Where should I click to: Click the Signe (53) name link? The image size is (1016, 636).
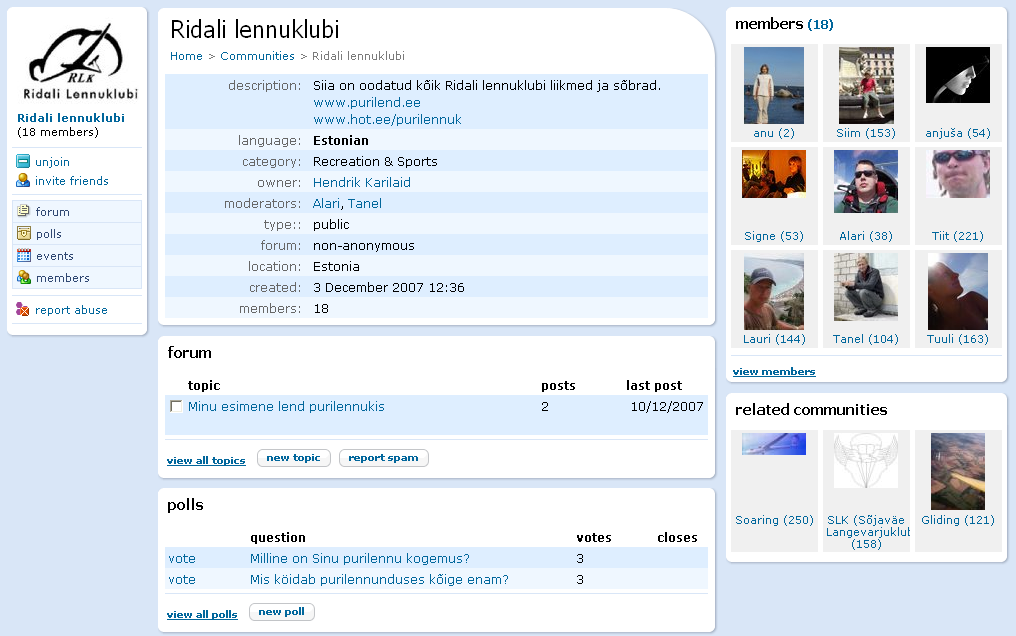[x=774, y=236]
